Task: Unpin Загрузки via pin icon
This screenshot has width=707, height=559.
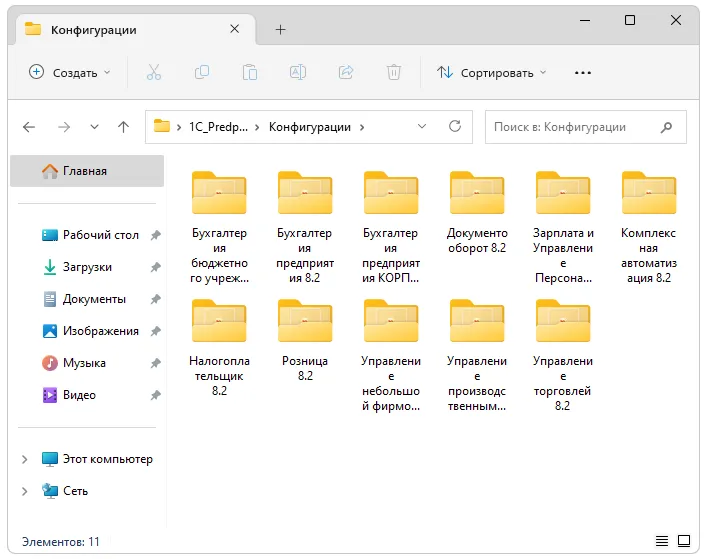Action: point(156,267)
